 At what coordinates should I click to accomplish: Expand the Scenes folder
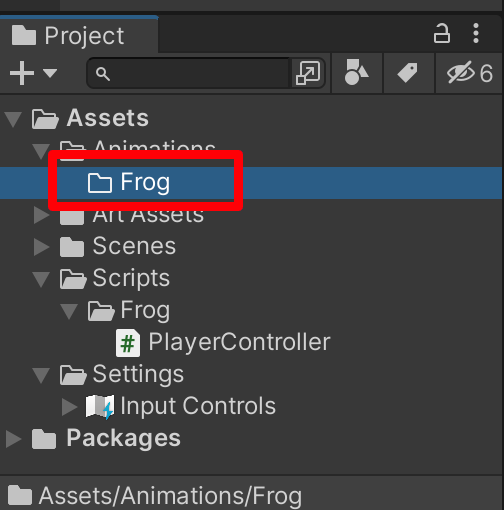click(41, 247)
